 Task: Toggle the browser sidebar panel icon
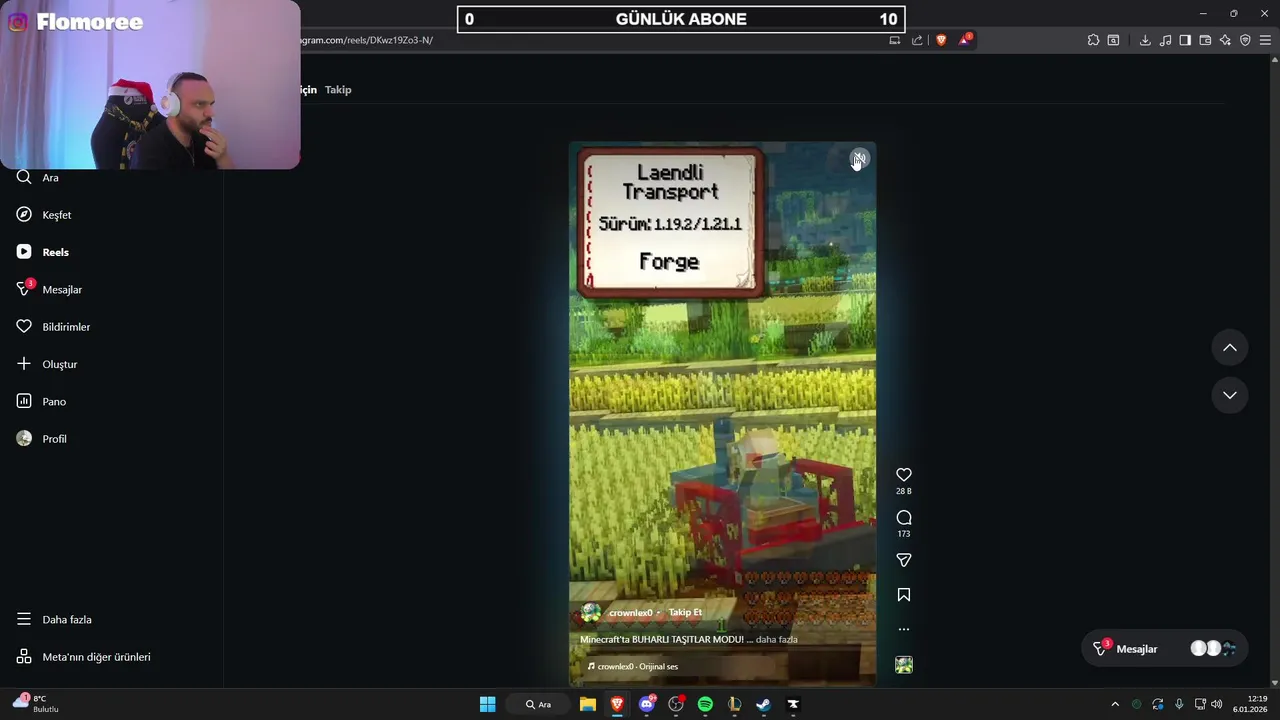click(x=1185, y=40)
